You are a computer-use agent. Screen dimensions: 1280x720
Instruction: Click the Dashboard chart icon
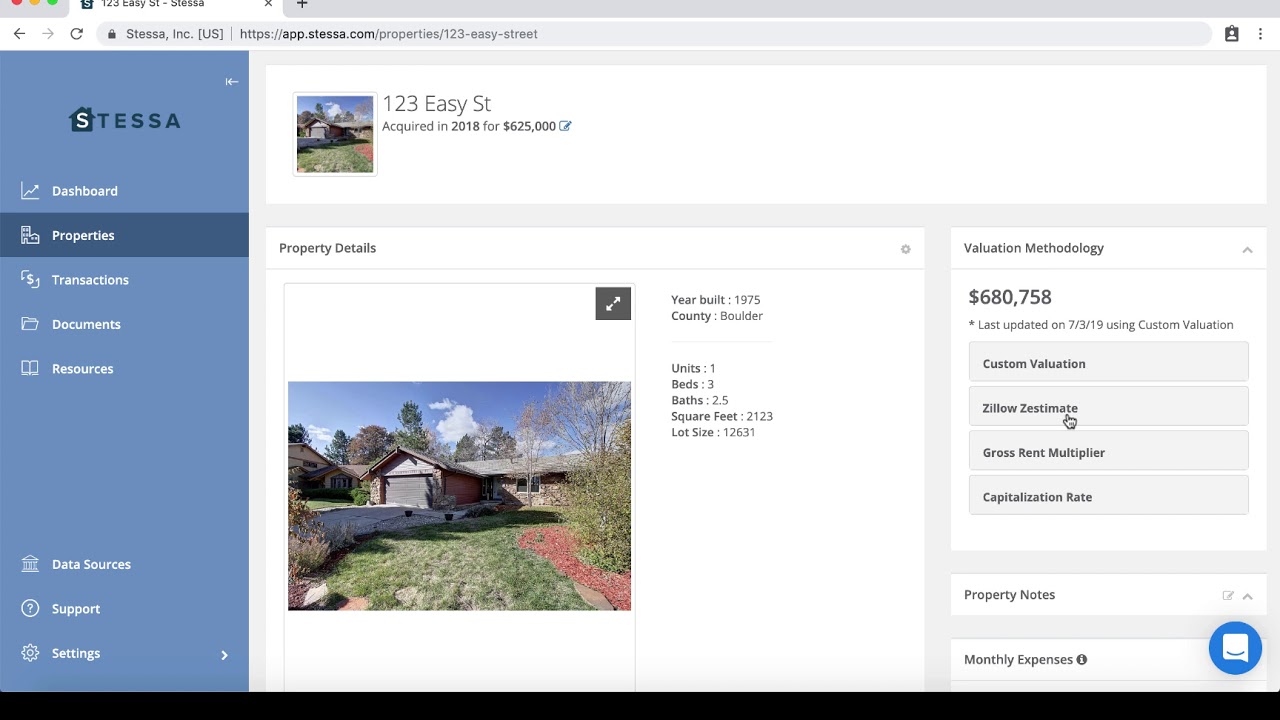[31, 191]
